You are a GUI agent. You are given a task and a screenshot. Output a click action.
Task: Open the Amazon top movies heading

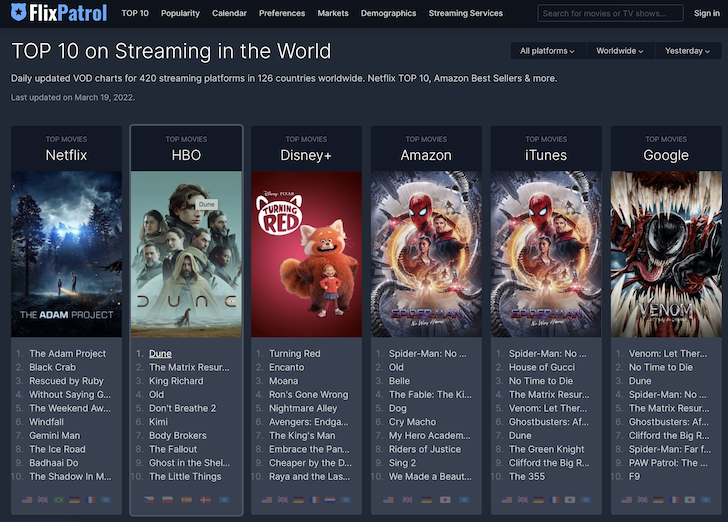click(426, 155)
